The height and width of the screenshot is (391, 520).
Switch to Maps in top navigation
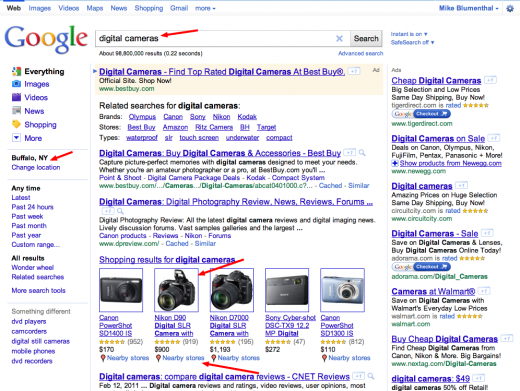pyautogui.click(x=95, y=8)
